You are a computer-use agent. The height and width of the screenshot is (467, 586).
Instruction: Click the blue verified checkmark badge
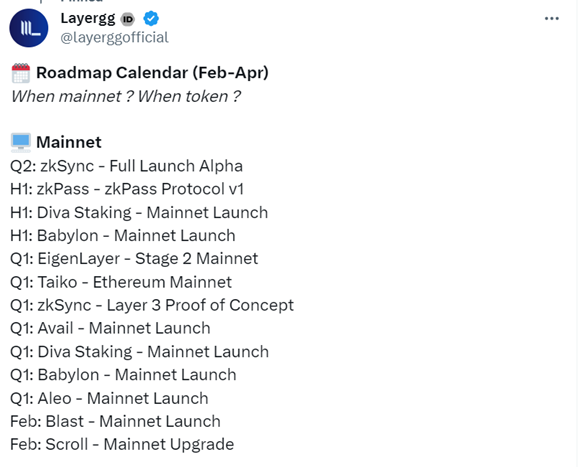point(151,18)
